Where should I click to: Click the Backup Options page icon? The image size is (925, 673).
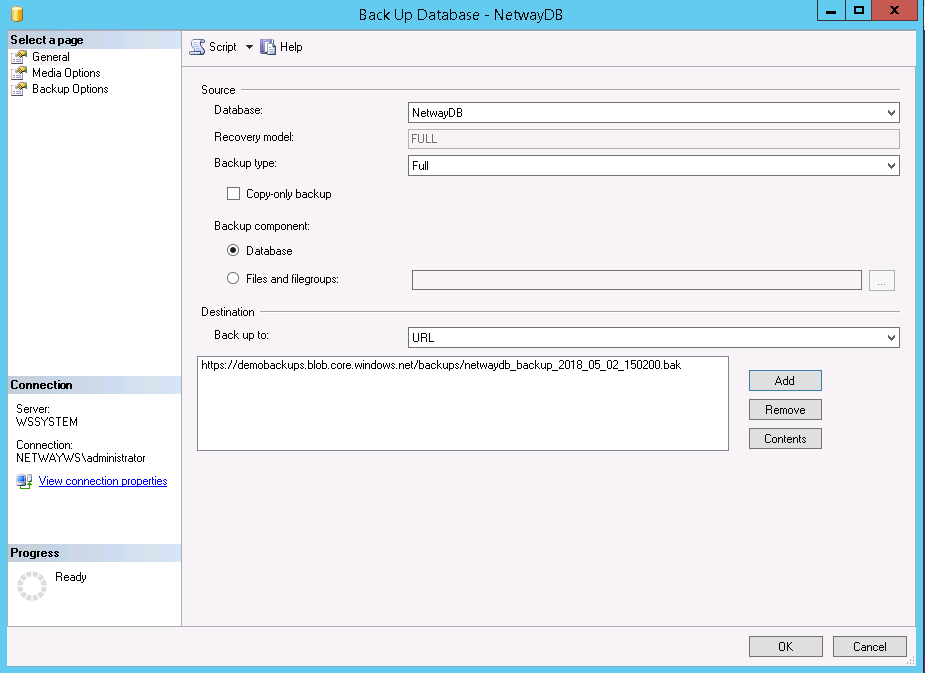point(18,89)
